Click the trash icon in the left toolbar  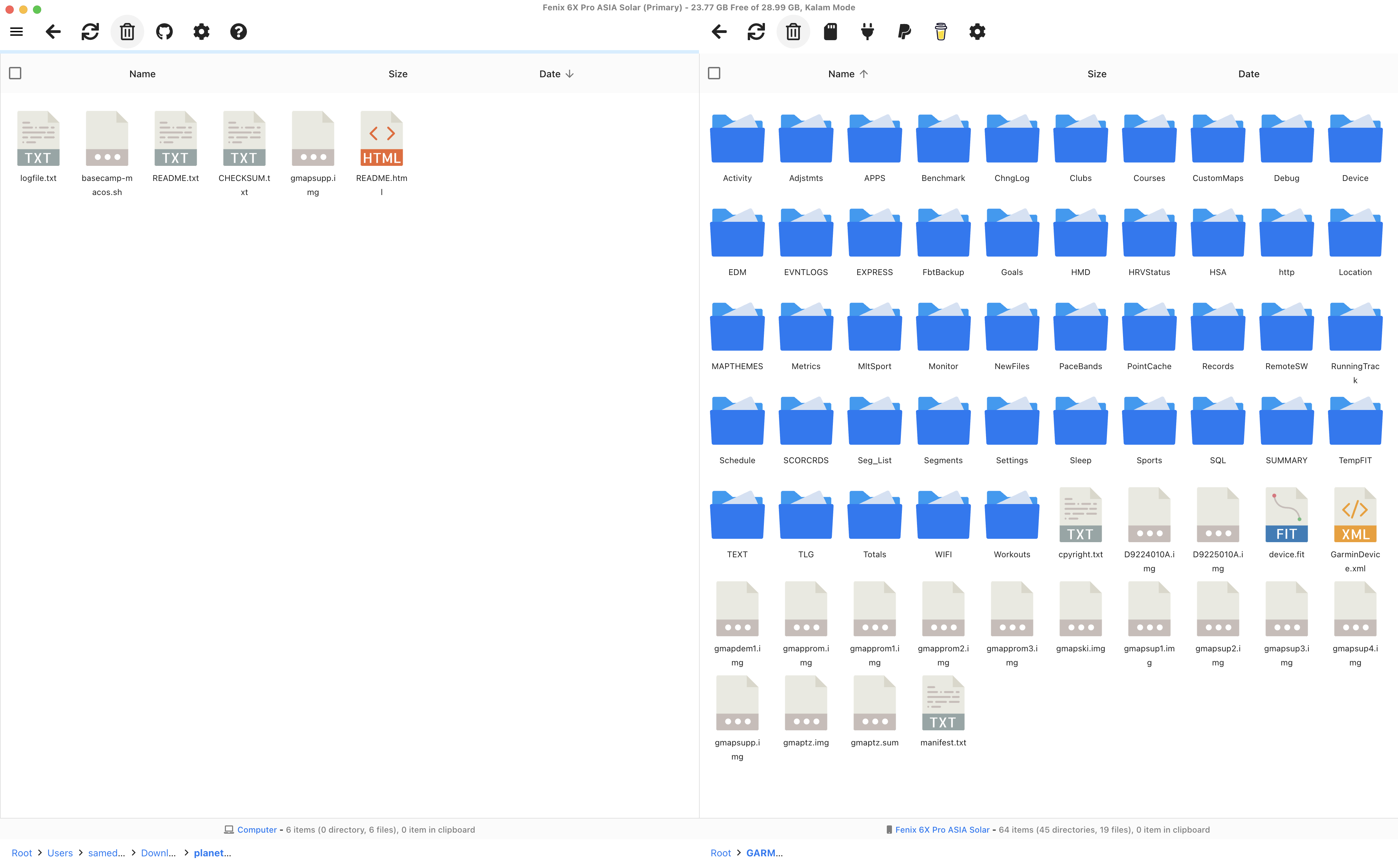[127, 32]
